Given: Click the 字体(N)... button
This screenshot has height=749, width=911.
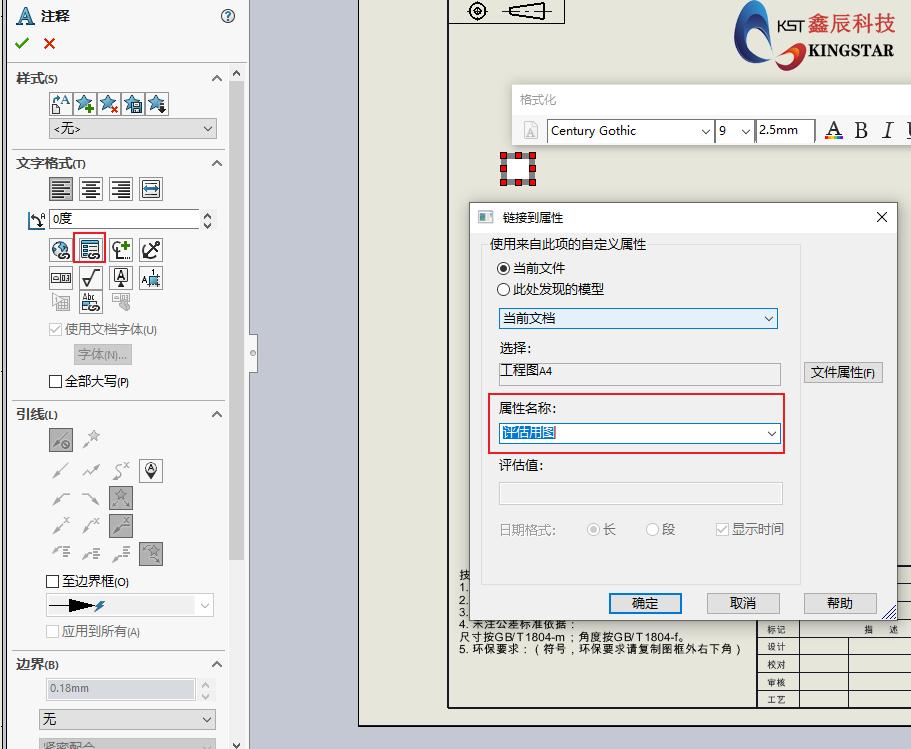Looking at the screenshot, I should (x=103, y=354).
